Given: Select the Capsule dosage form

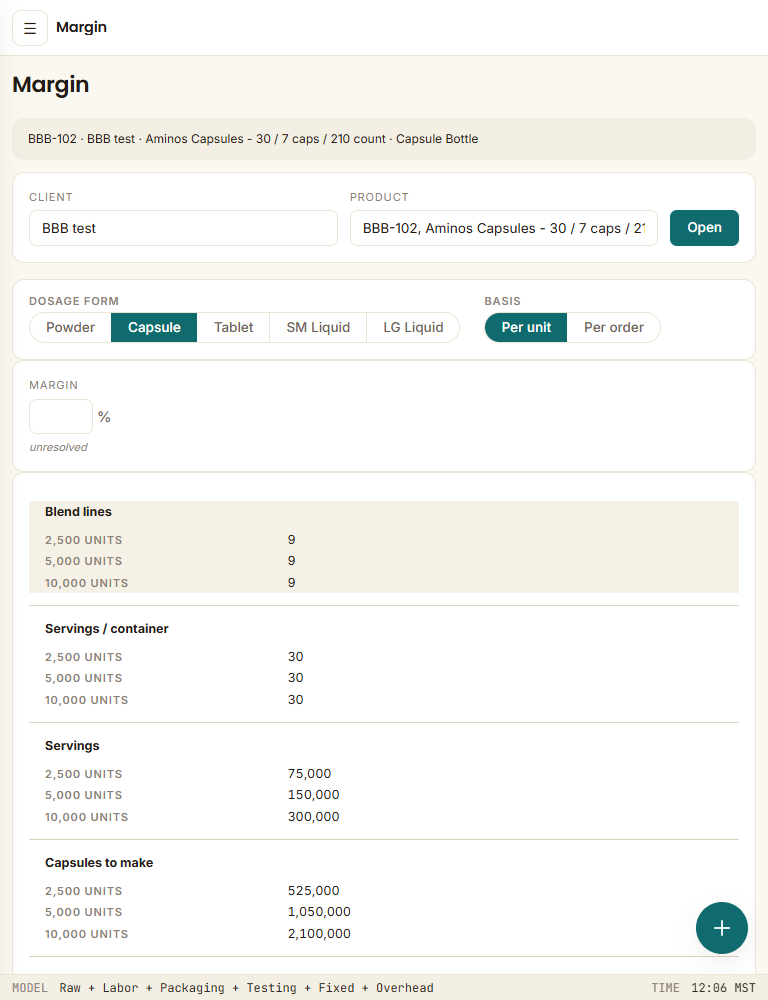Looking at the screenshot, I should click(x=154, y=327).
